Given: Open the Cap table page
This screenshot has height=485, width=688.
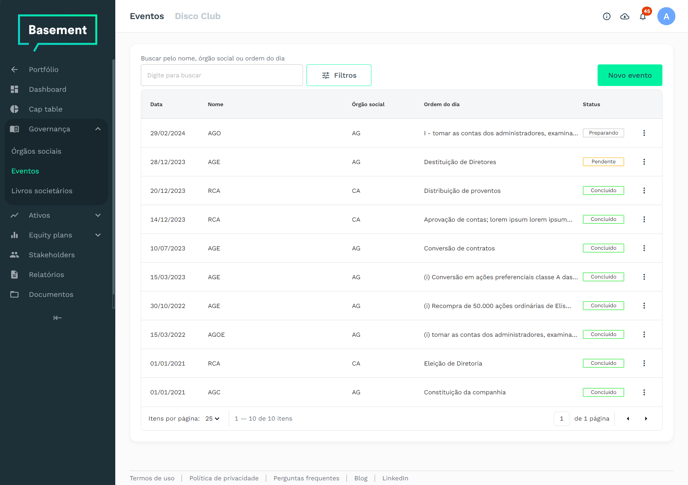Looking at the screenshot, I should tap(45, 109).
